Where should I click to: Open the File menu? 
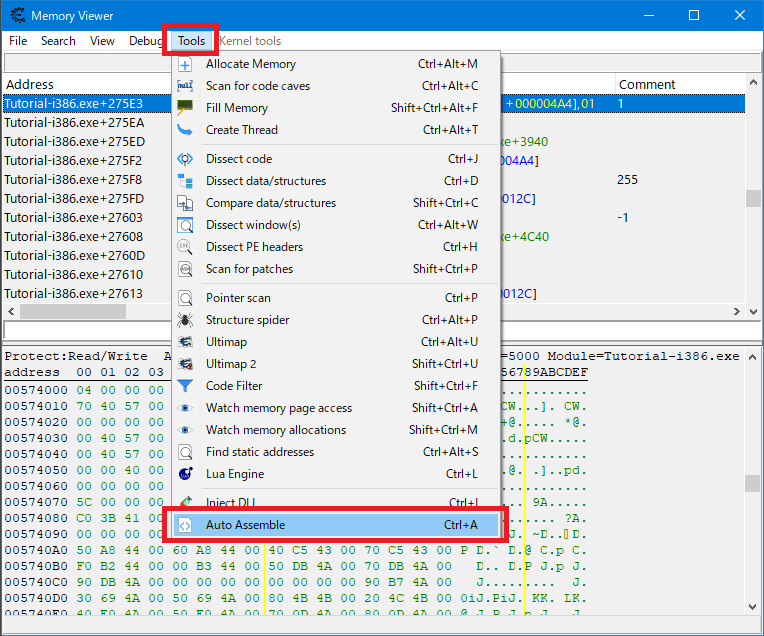click(18, 41)
